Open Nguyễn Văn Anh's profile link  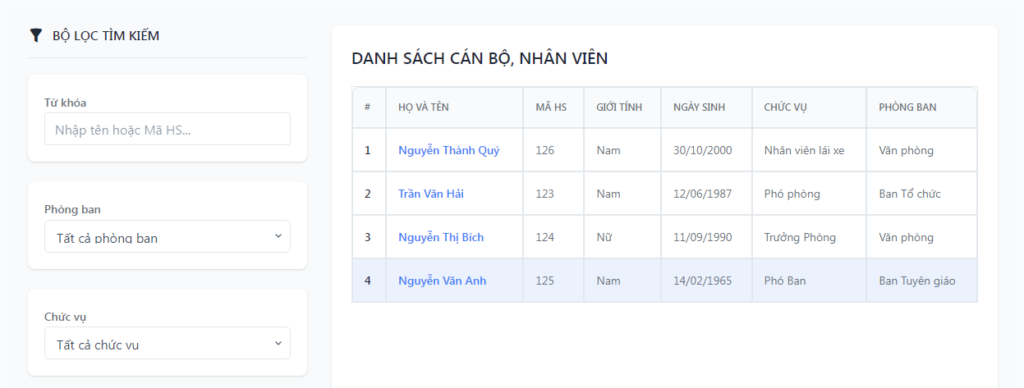click(x=442, y=281)
